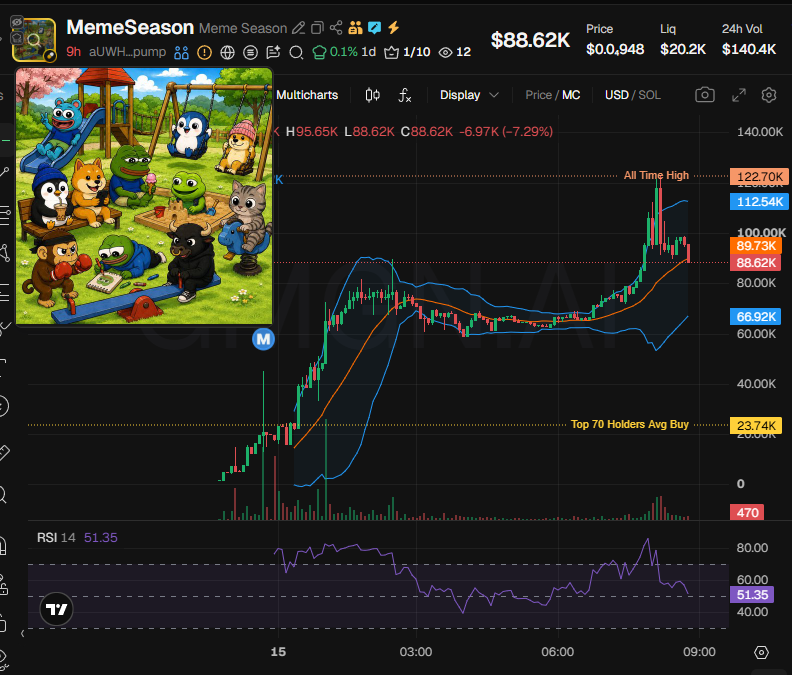
Task: Click the 112.54K blue price tag
Action: pyautogui.click(x=759, y=202)
